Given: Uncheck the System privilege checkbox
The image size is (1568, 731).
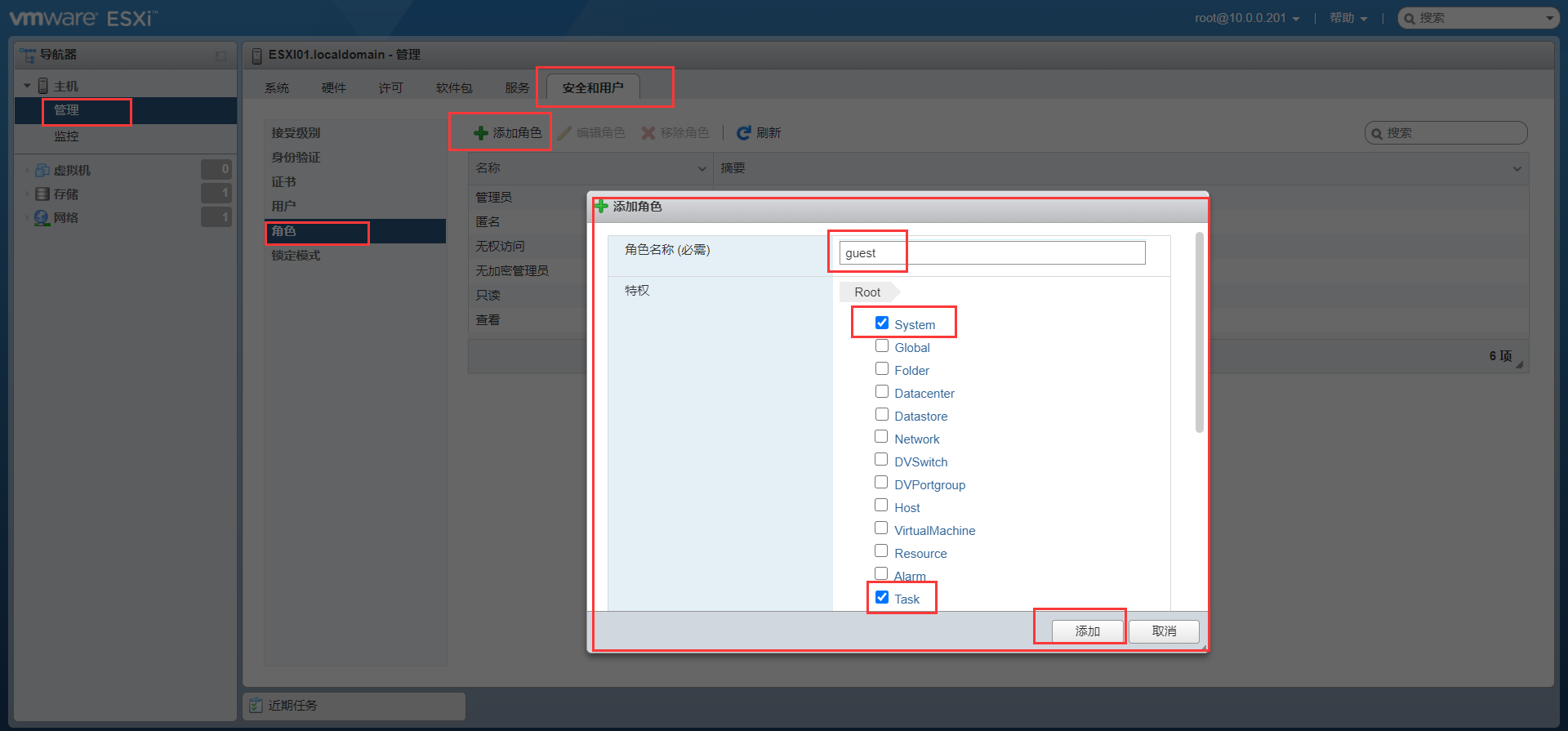Looking at the screenshot, I should (882, 323).
